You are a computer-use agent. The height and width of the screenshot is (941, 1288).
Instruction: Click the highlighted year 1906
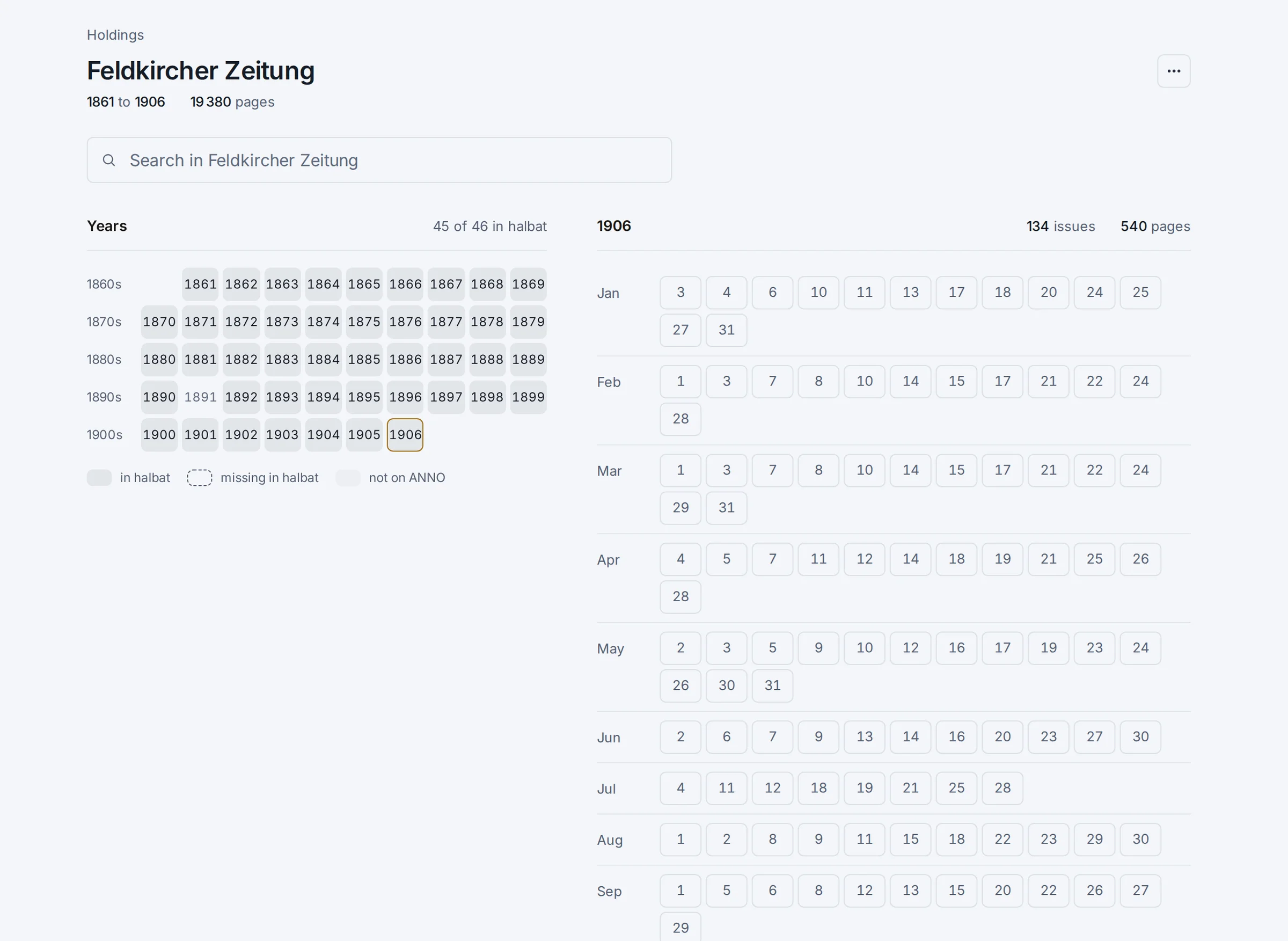(405, 435)
